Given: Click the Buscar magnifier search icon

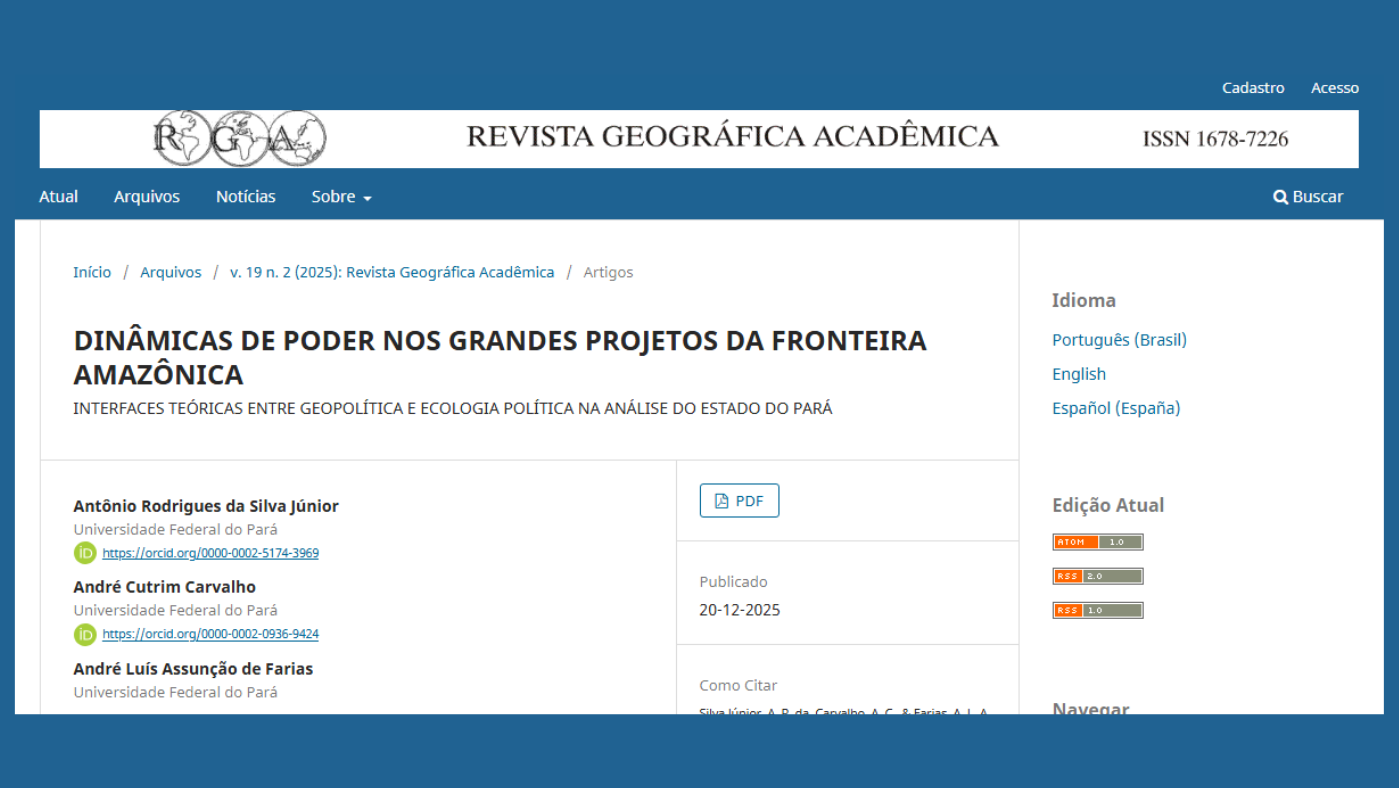Looking at the screenshot, I should click(x=1280, y=197).
